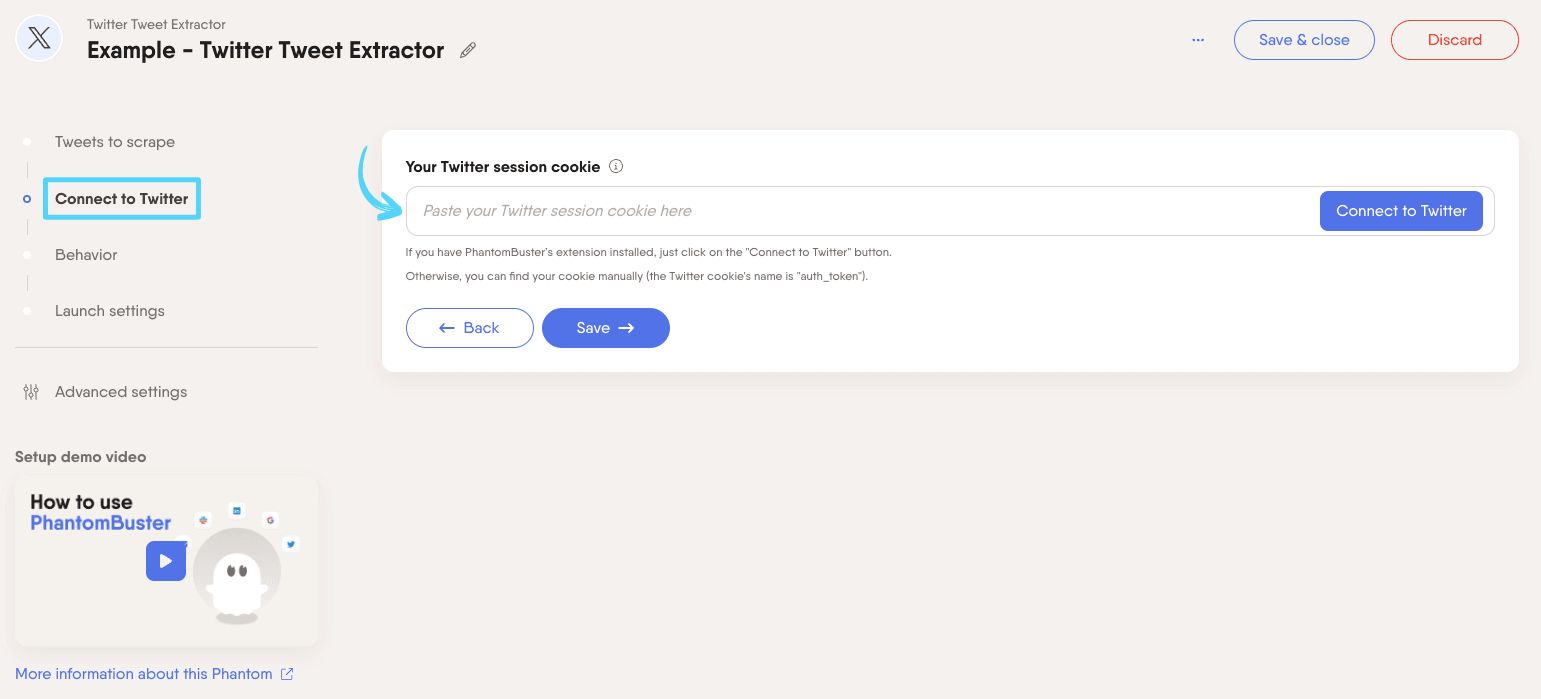This screenshot has width=1541, height=699.
Task: Click the Advanced settings sliders icon
Action: (31, 392)
